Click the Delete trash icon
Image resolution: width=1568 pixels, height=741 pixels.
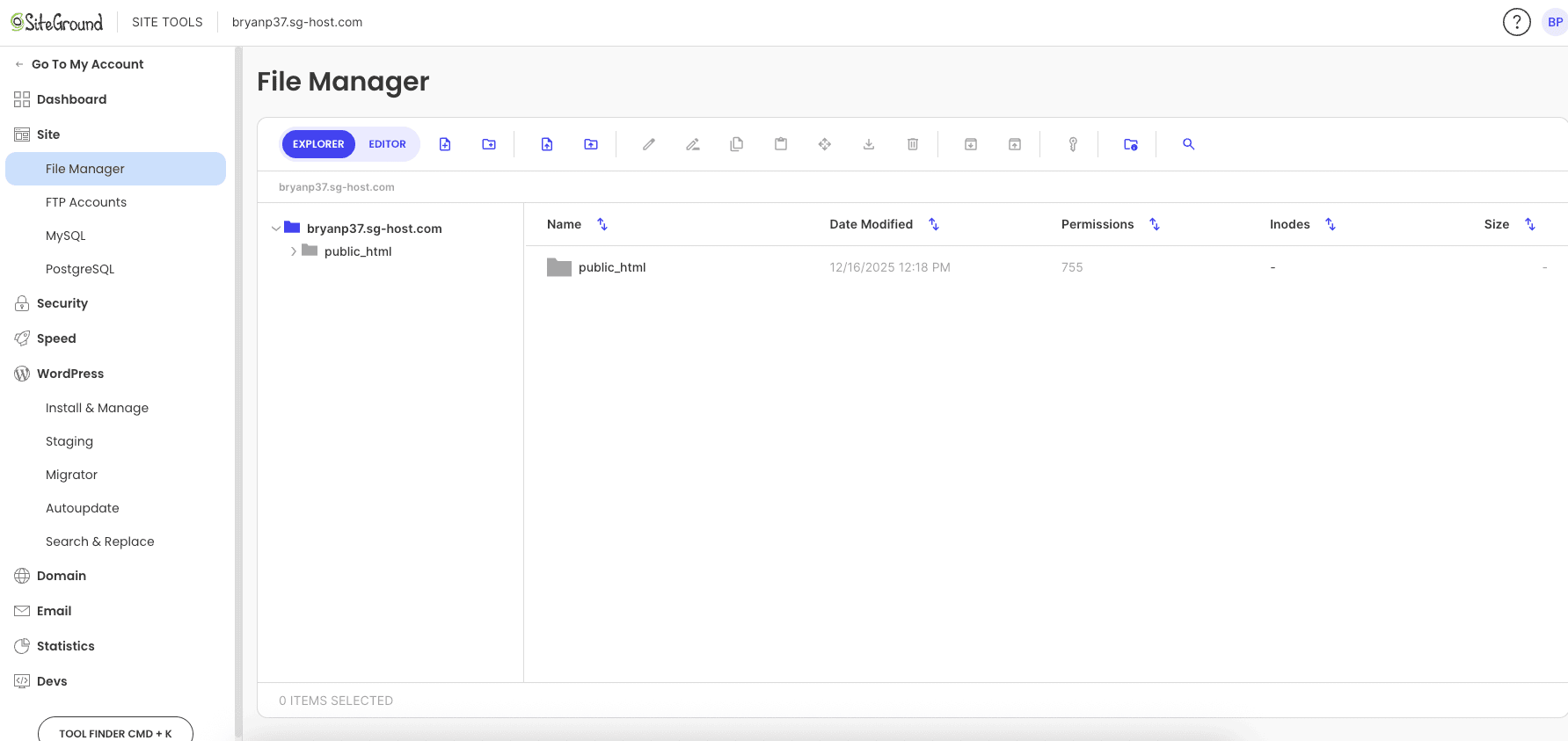pyautogui.click(x=913, y=144)
